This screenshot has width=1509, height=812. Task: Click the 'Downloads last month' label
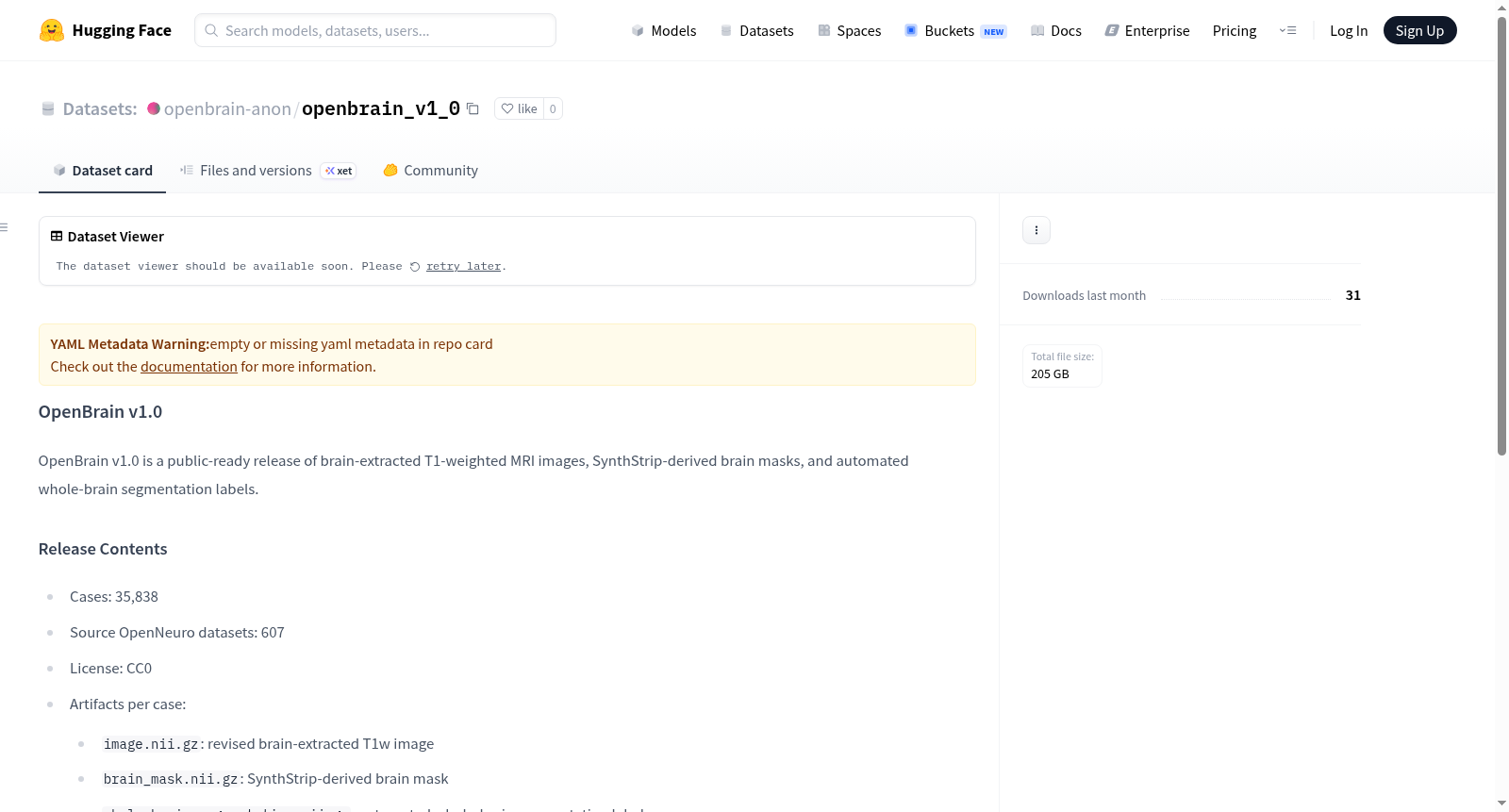point(1085,296)
